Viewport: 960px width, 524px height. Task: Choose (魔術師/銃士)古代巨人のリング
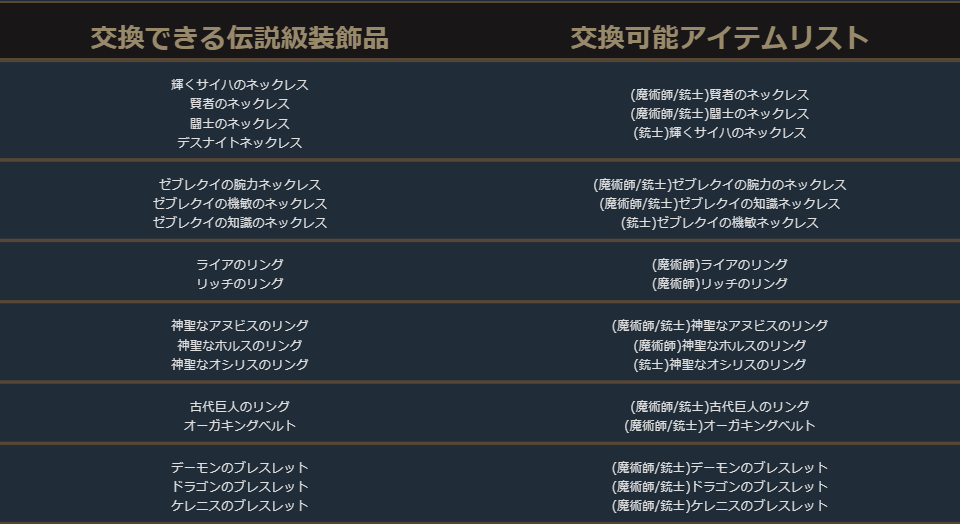[x=719, y=407]
